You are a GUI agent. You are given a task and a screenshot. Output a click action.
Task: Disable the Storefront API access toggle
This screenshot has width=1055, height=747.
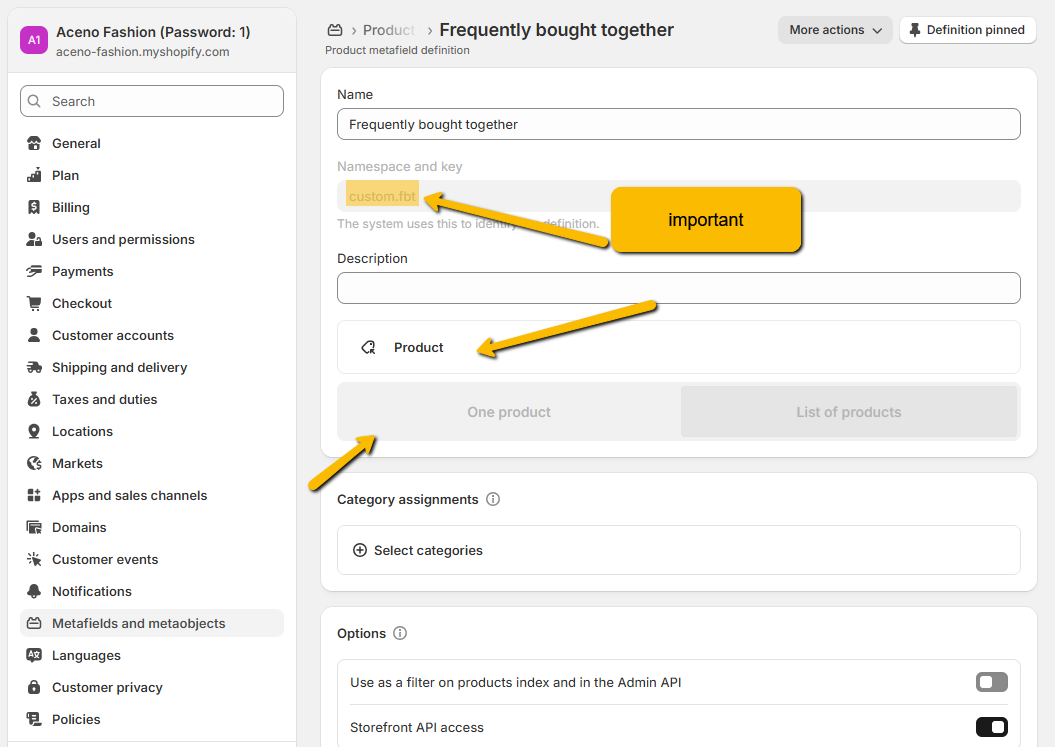(991, 727)
